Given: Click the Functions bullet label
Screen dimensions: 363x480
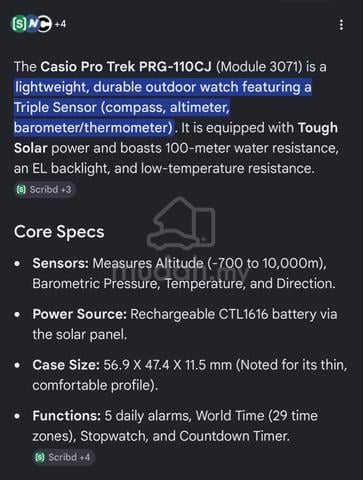Looking at the screenshot, I should click(x=66, y=416).
